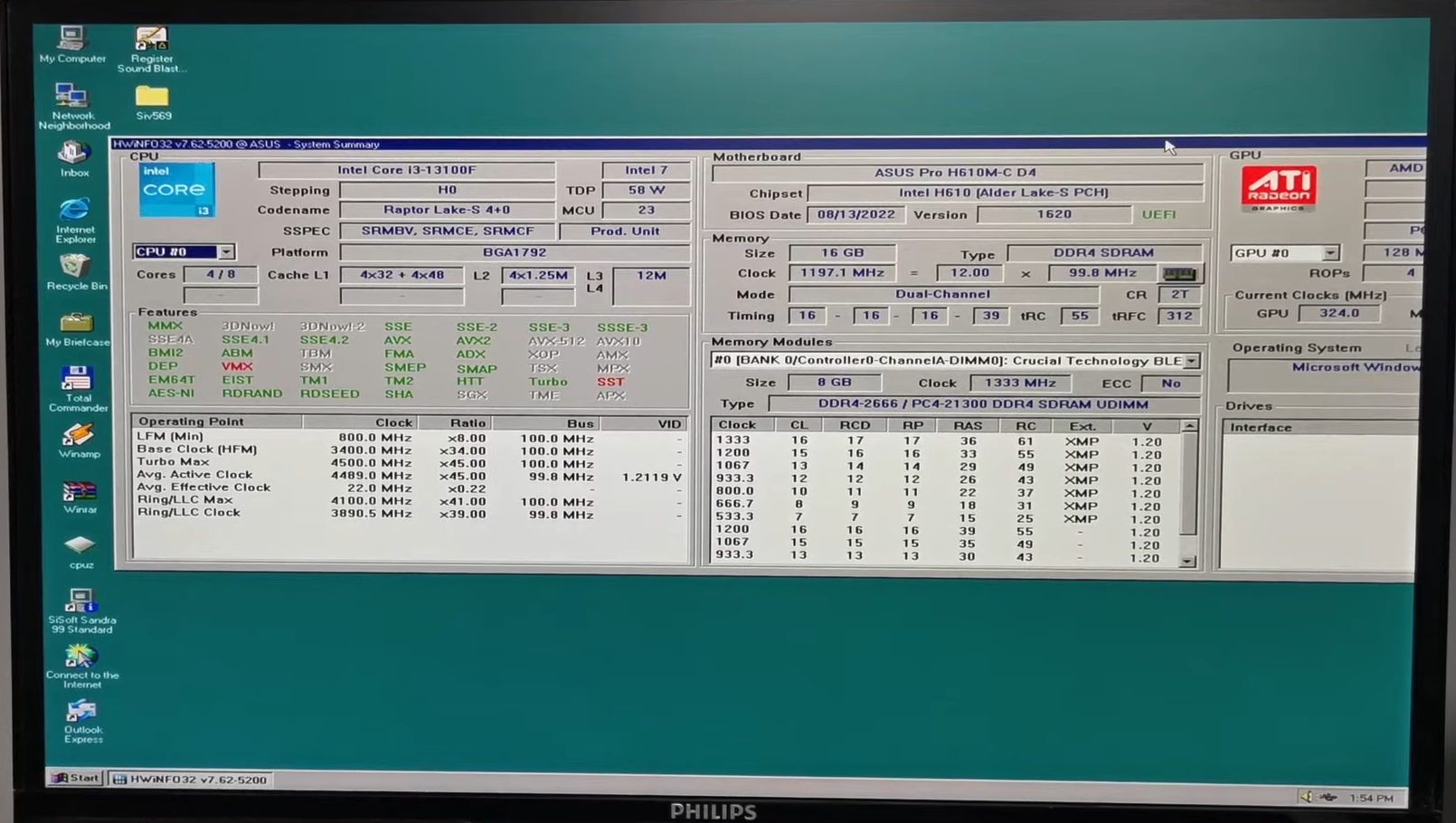This screenshot has width=1456, height=823.
Task: Open Network Neighborhood icon
Action: [x=73, y=106]
